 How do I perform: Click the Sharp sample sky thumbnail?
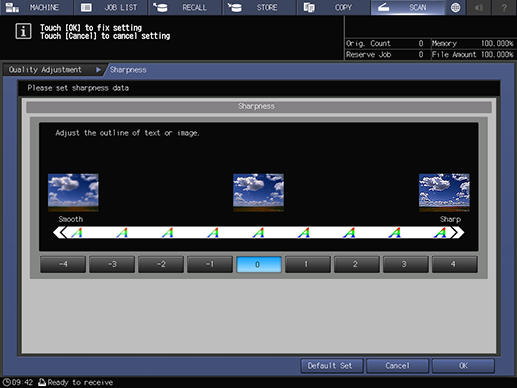pyautogui.click(x=444, y=192)
